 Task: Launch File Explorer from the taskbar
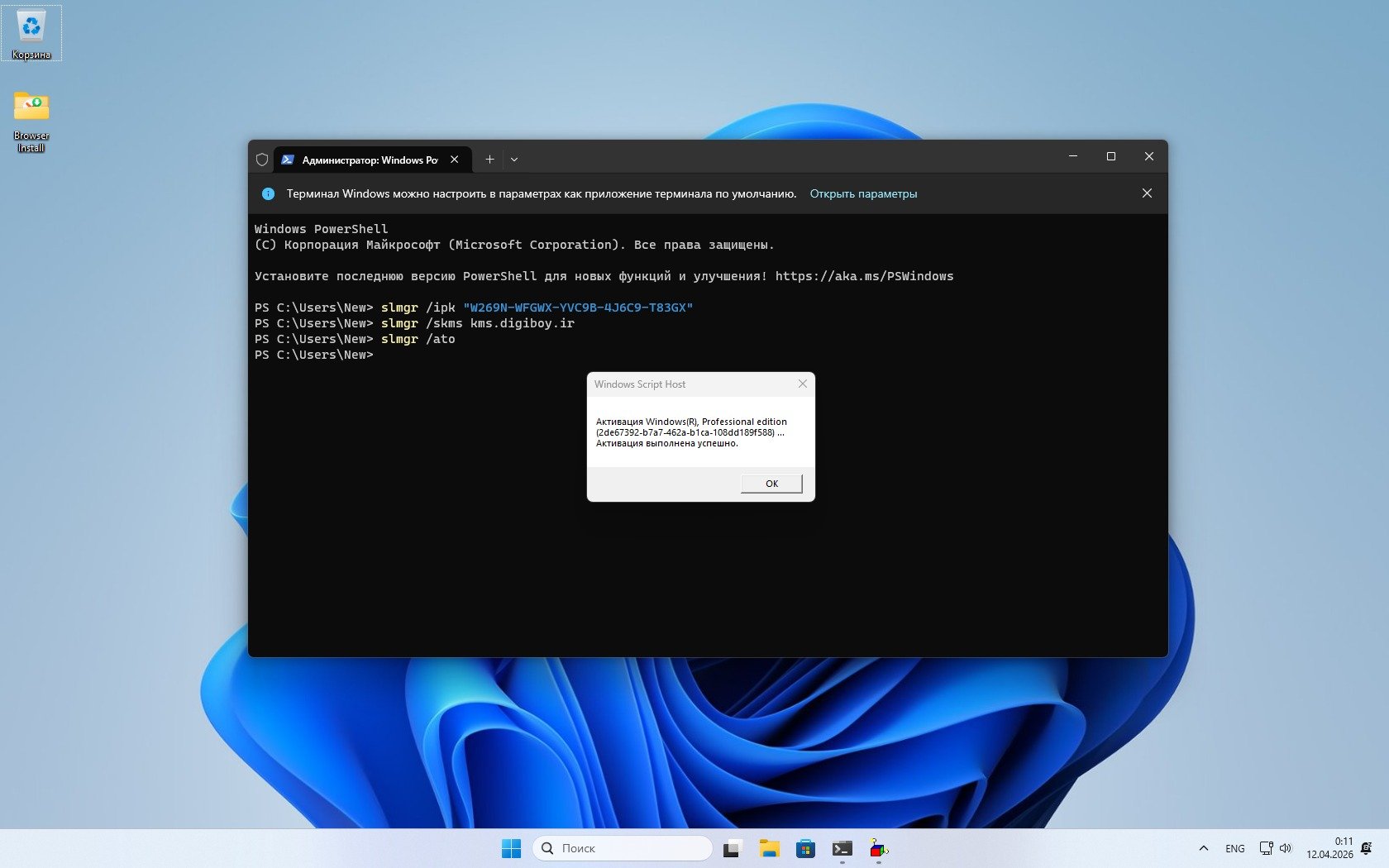point(769,848)
